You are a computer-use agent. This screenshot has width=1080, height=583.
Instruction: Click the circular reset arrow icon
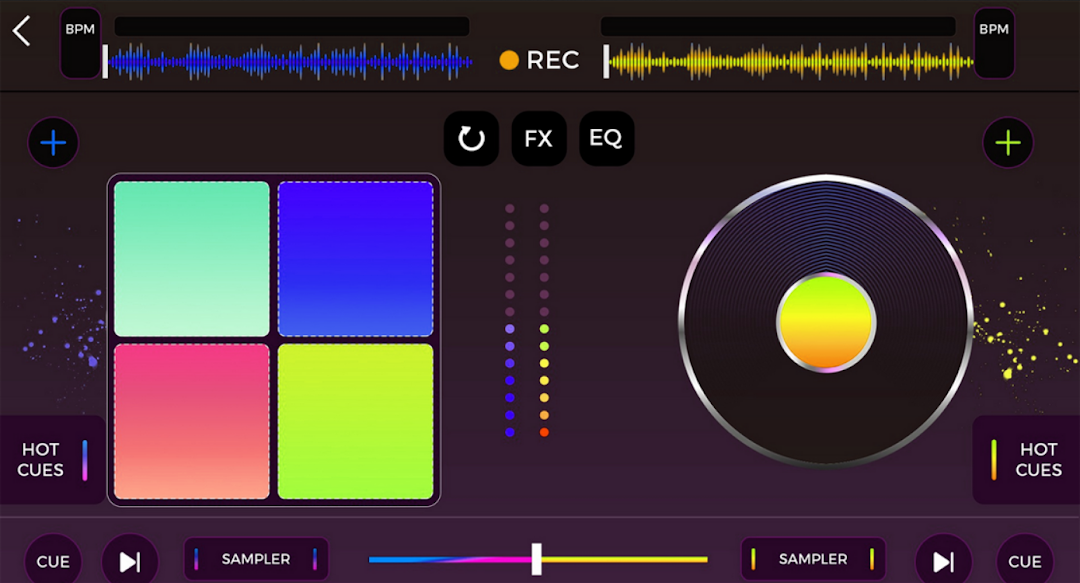coord(471,139)
